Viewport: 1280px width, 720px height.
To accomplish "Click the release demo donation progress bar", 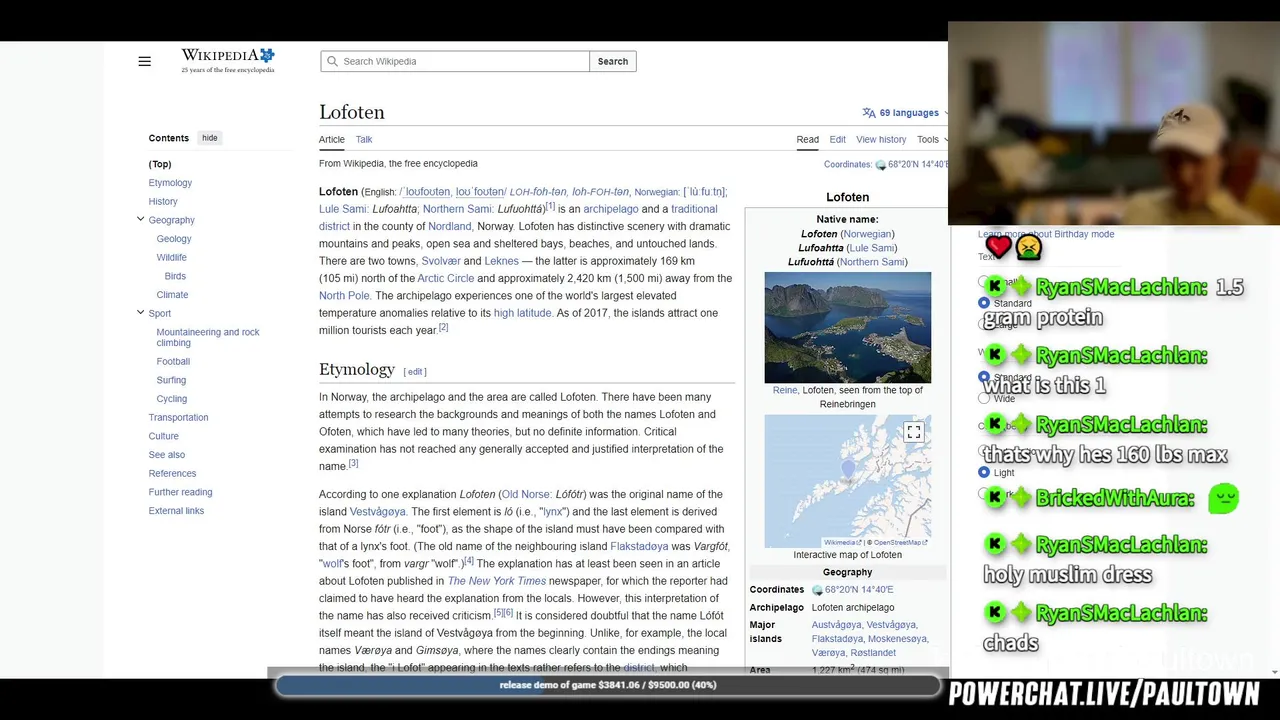I will (608, 685).
